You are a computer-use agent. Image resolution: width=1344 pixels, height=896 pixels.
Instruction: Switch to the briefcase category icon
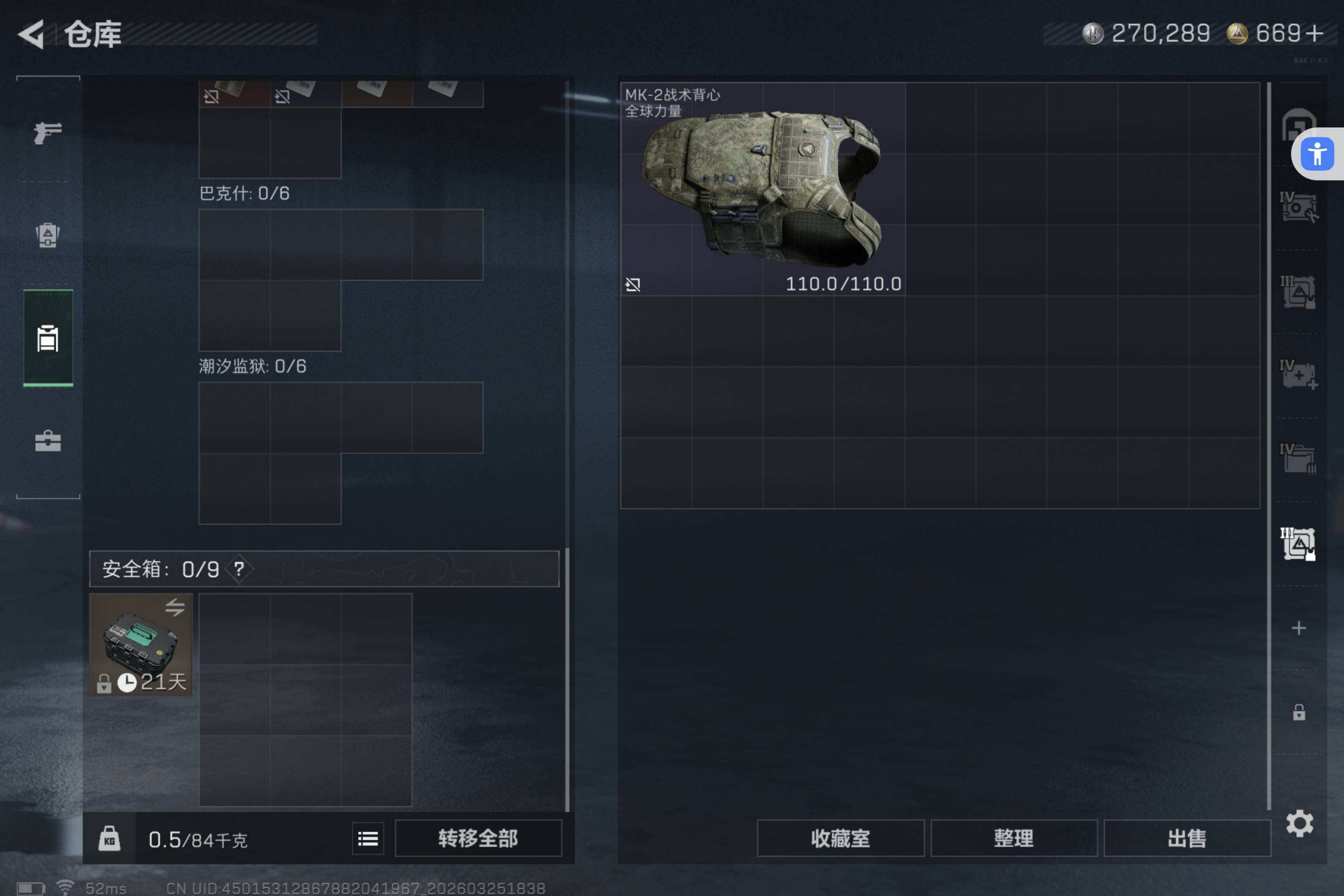point(48,441)
